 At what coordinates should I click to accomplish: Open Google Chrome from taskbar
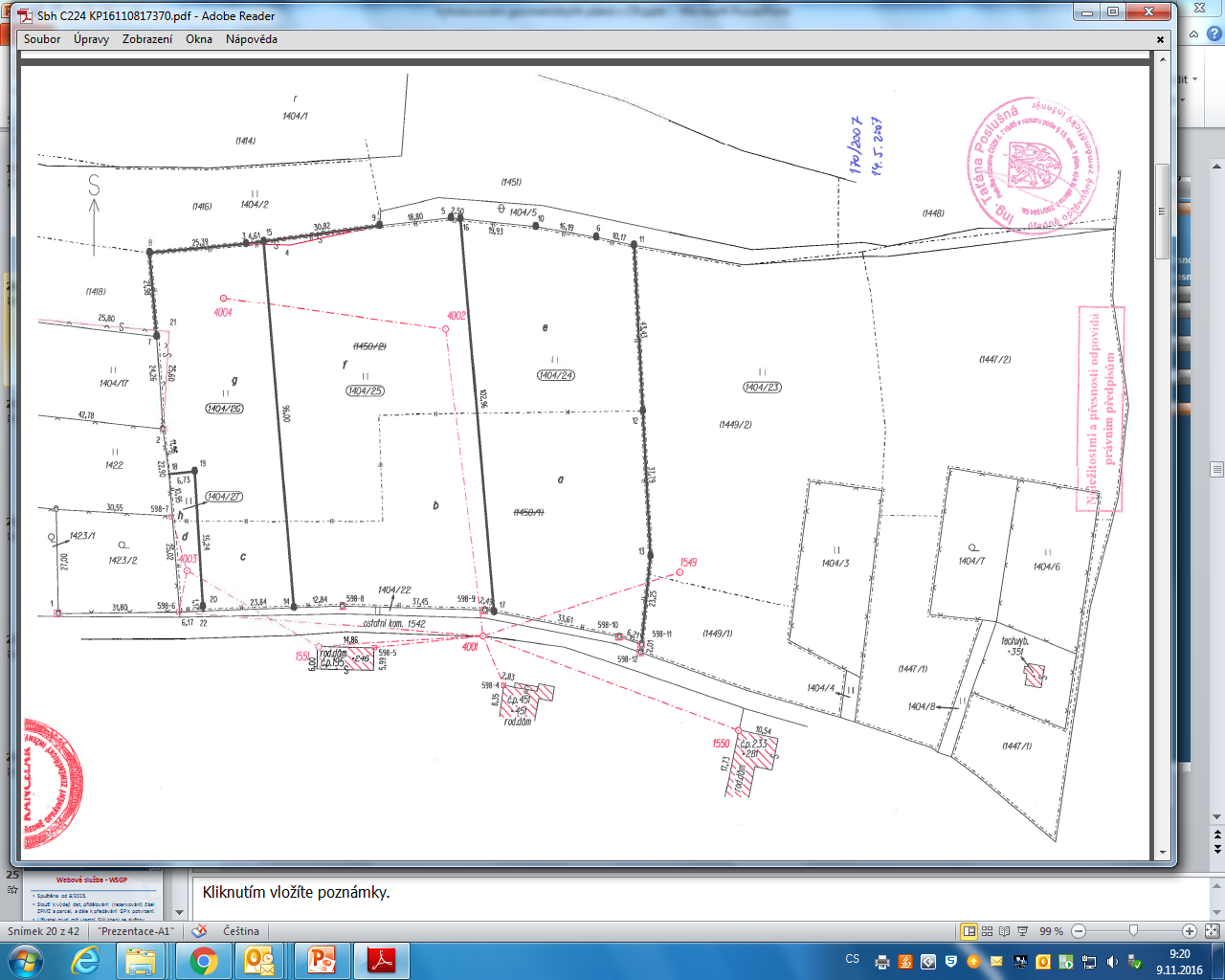coord(204,961)
